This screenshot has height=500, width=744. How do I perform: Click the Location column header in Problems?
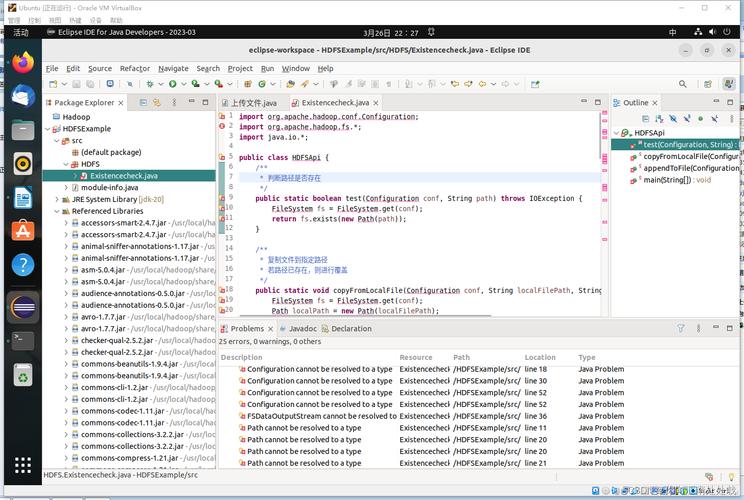click(540, 357)
